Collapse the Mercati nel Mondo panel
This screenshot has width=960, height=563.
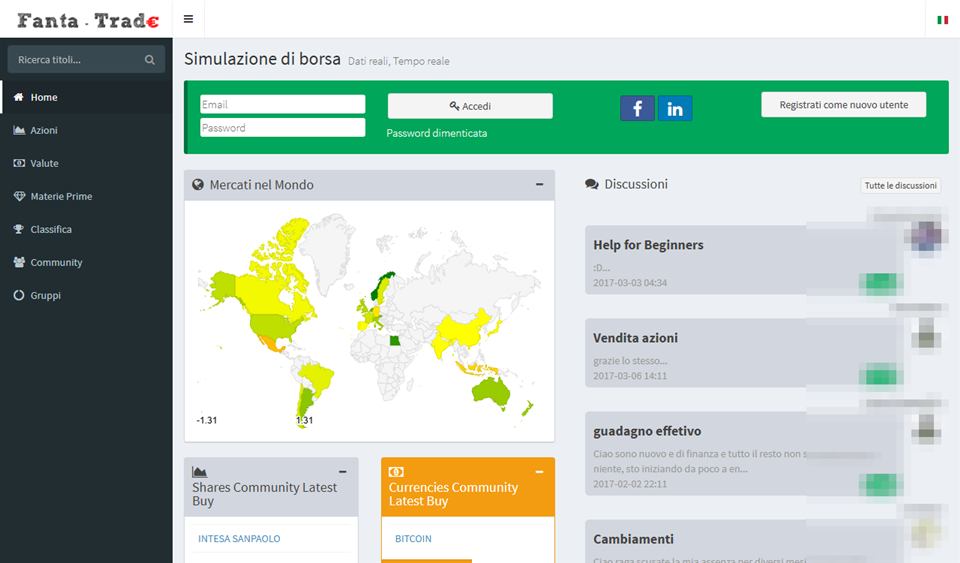point(539,184)
